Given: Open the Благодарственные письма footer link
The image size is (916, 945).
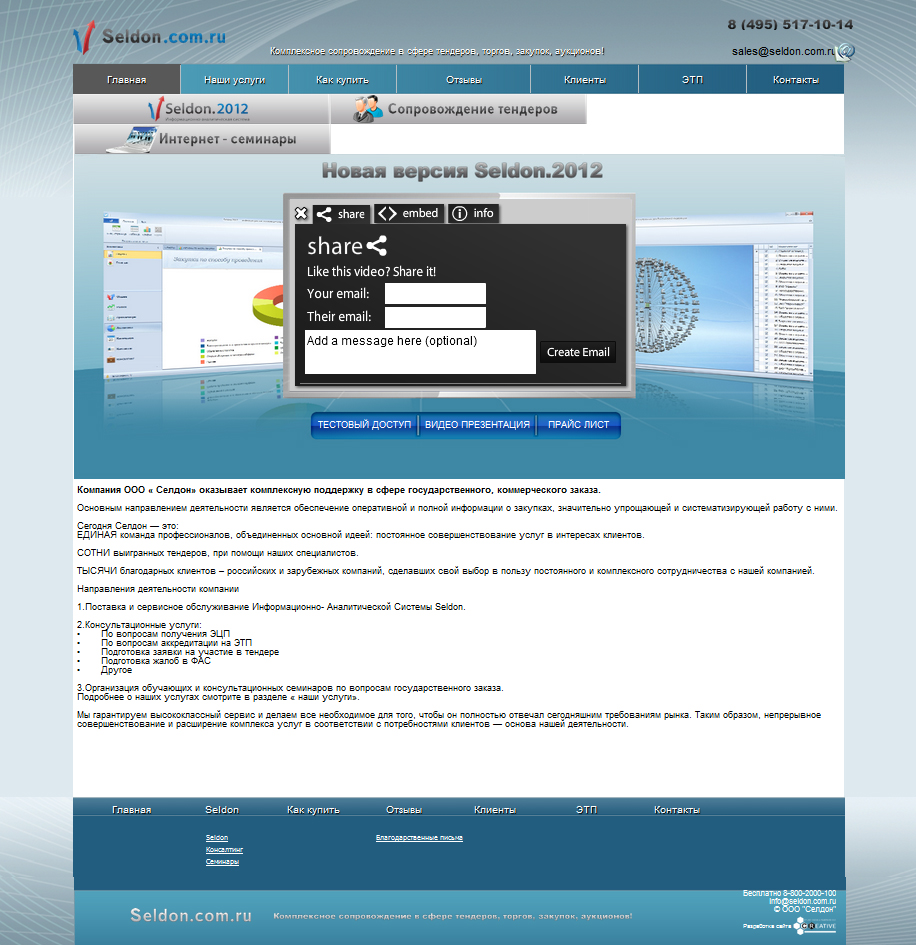Looking at the screenshot, I should (419, 838).
